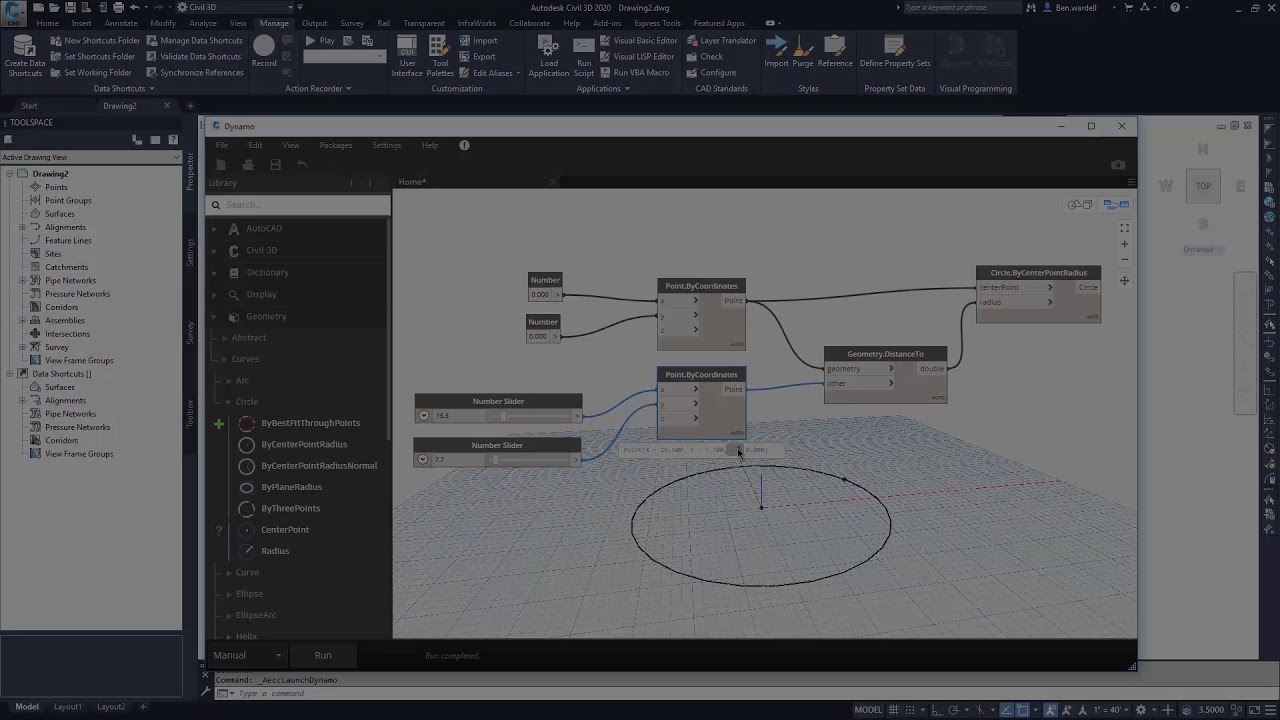
Task: Expand the 15.5 Number Slider options
Action: pos(424,416)
